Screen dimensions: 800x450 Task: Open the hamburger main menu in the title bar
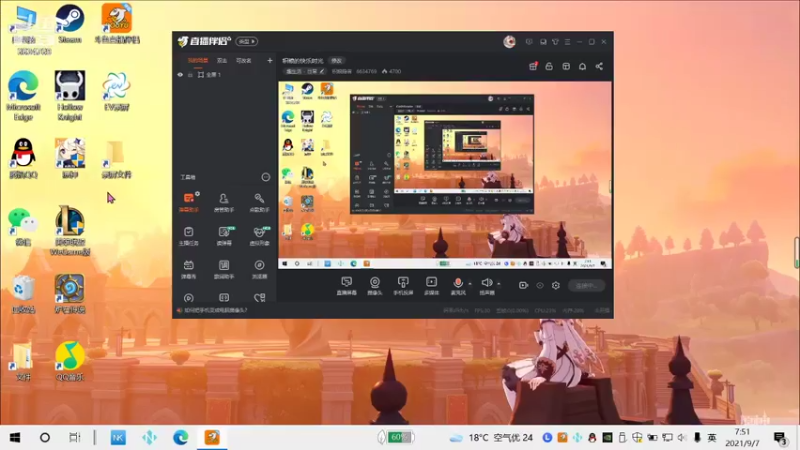point(567,42)
